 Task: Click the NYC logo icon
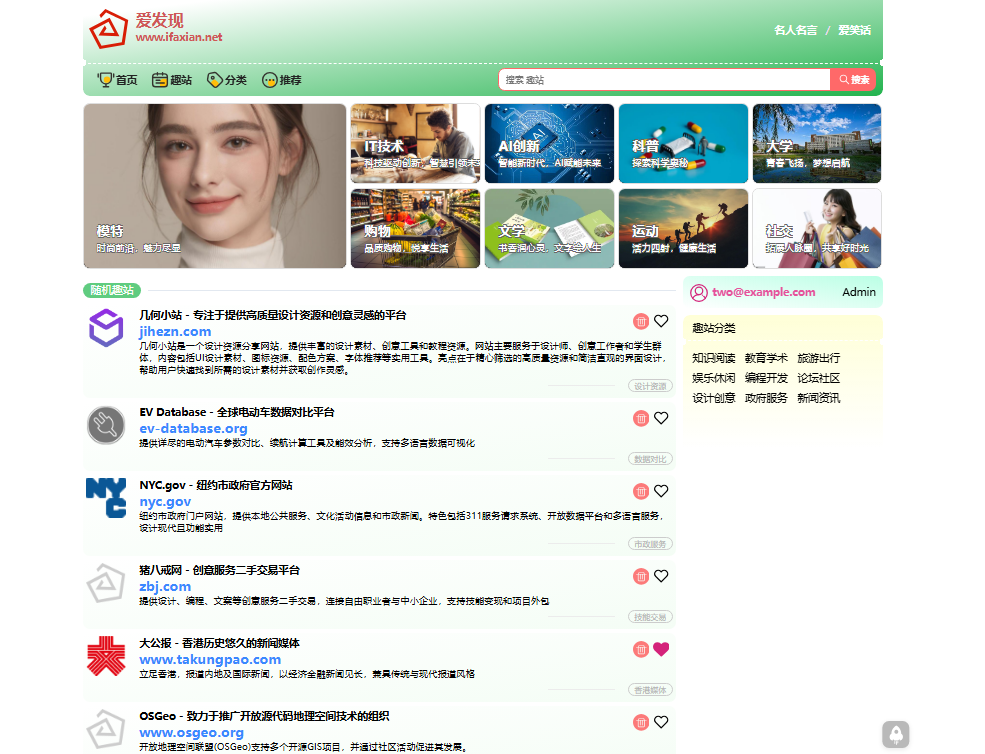(x=106, y=498)
